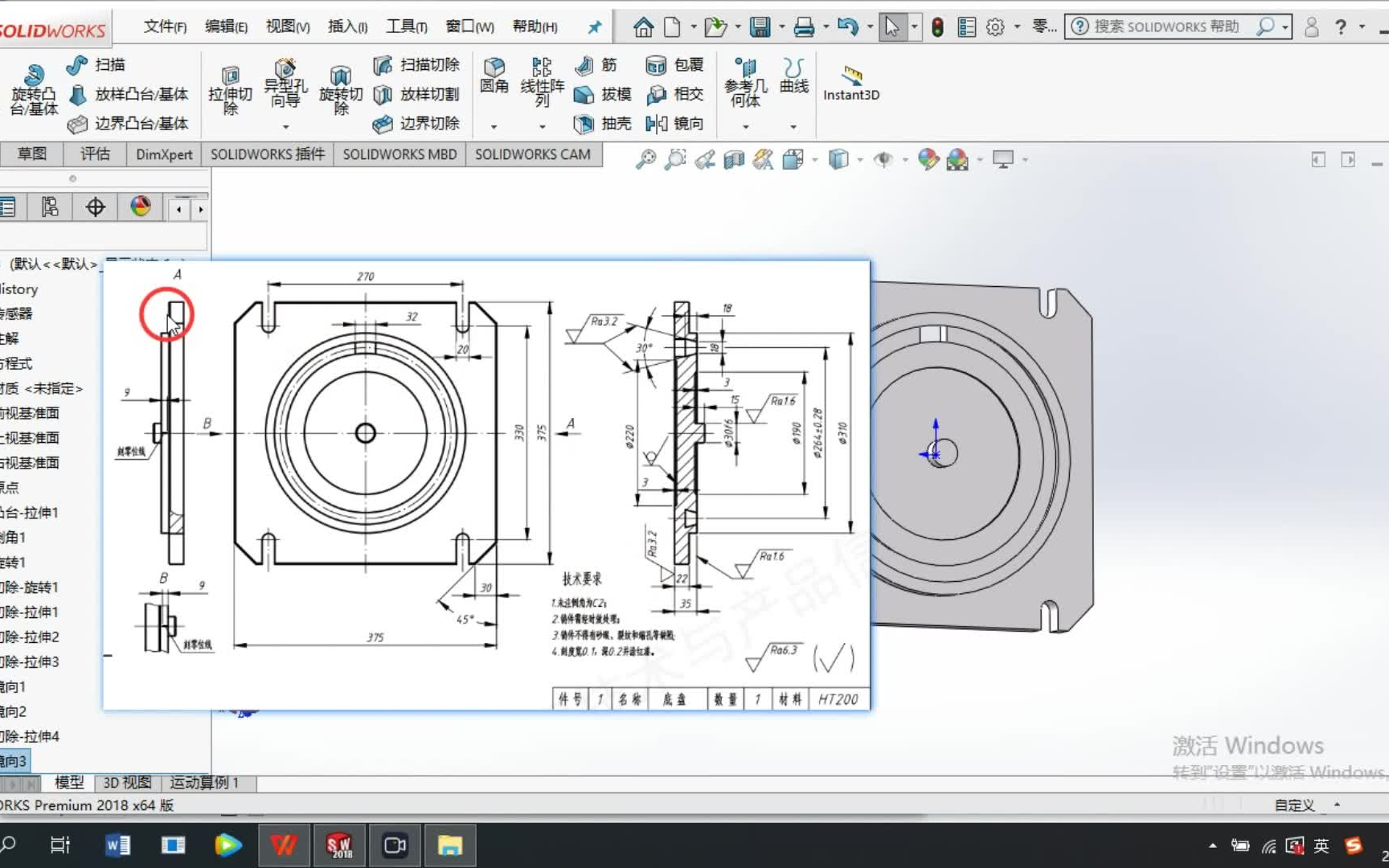The height and width of the screenshot is (868, 1389).
Task: Select Lofted Boss/Base (放样凸台/基体)
Action: [x=129, y=94]
